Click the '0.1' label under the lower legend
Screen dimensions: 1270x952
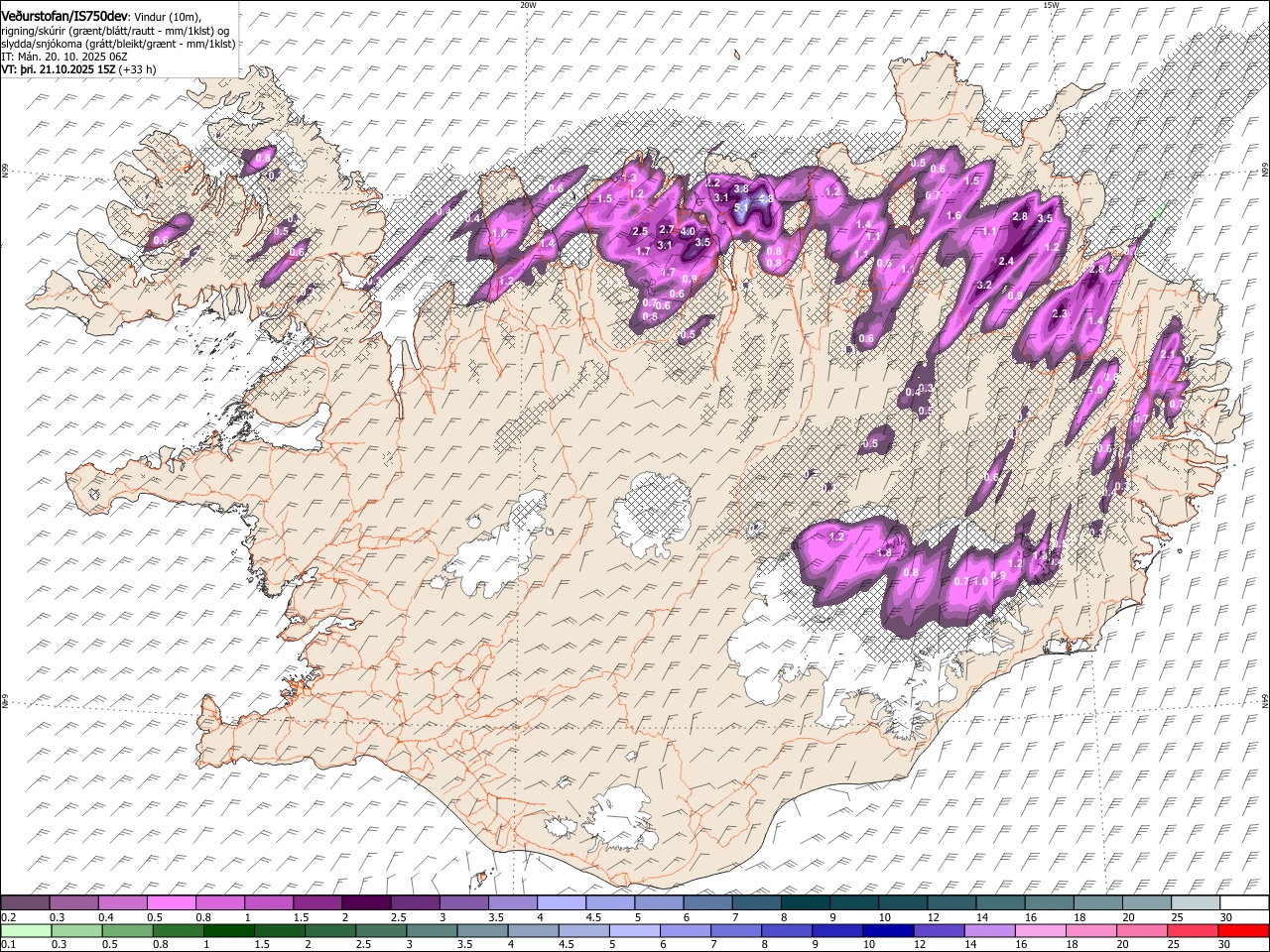pos(8,944)
